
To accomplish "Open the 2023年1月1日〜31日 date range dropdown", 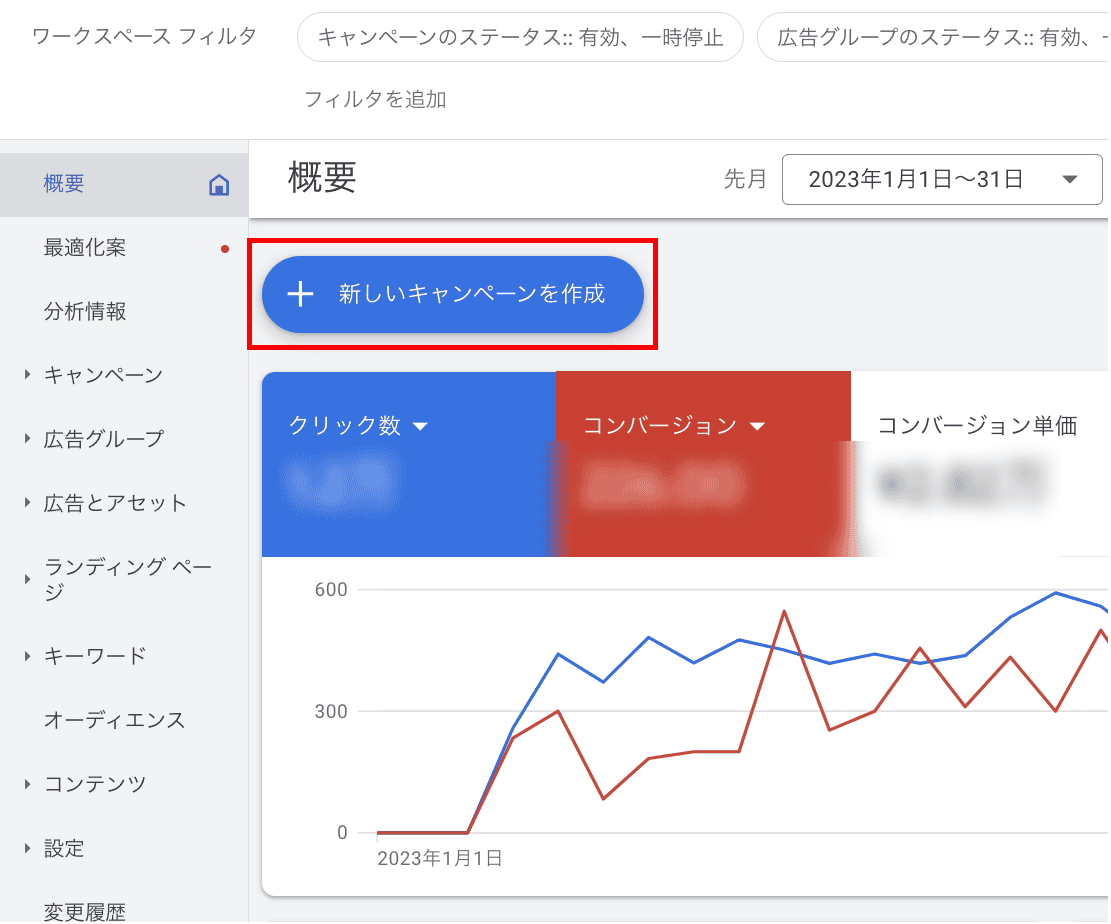I will pyautogui.click(x=942, y=180).
